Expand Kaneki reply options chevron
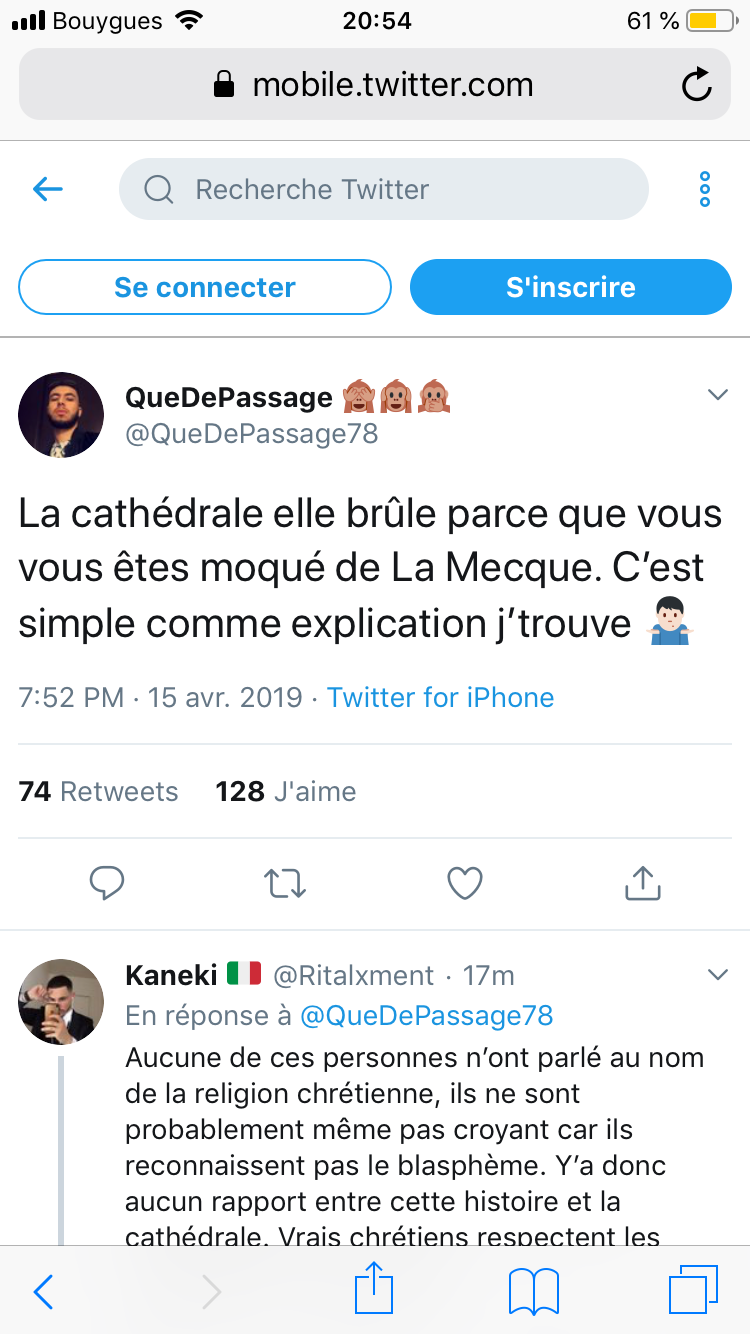 [x=718, y=974]
